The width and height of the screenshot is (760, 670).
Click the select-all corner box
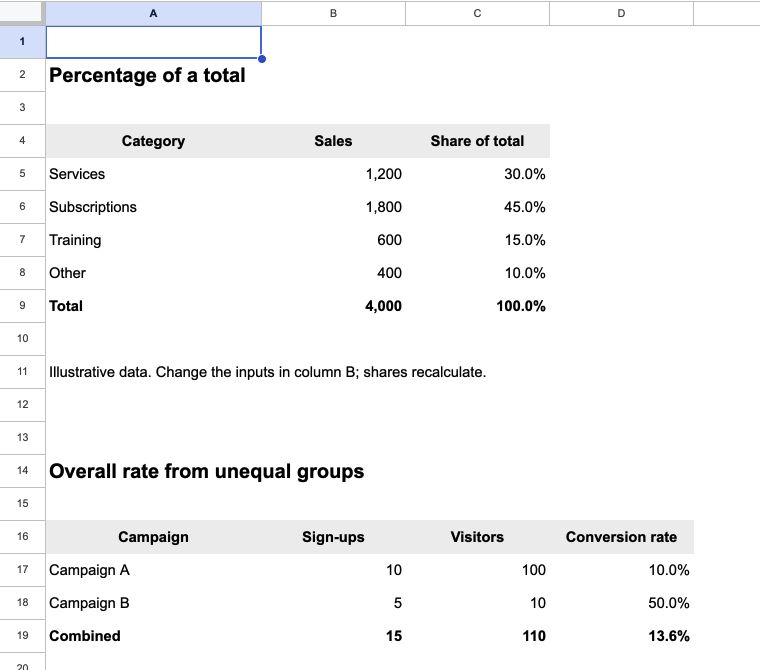pos(22,13)
